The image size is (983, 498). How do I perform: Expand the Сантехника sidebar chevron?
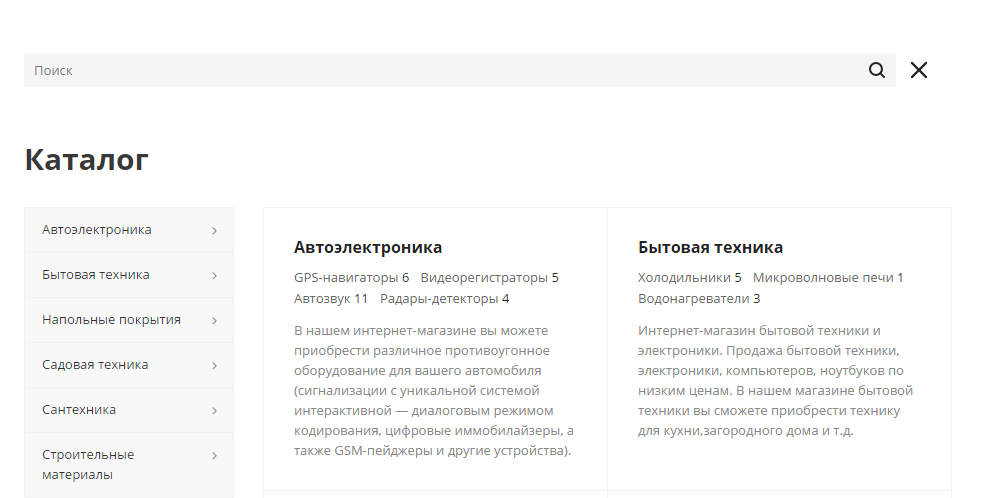[214, 411]
